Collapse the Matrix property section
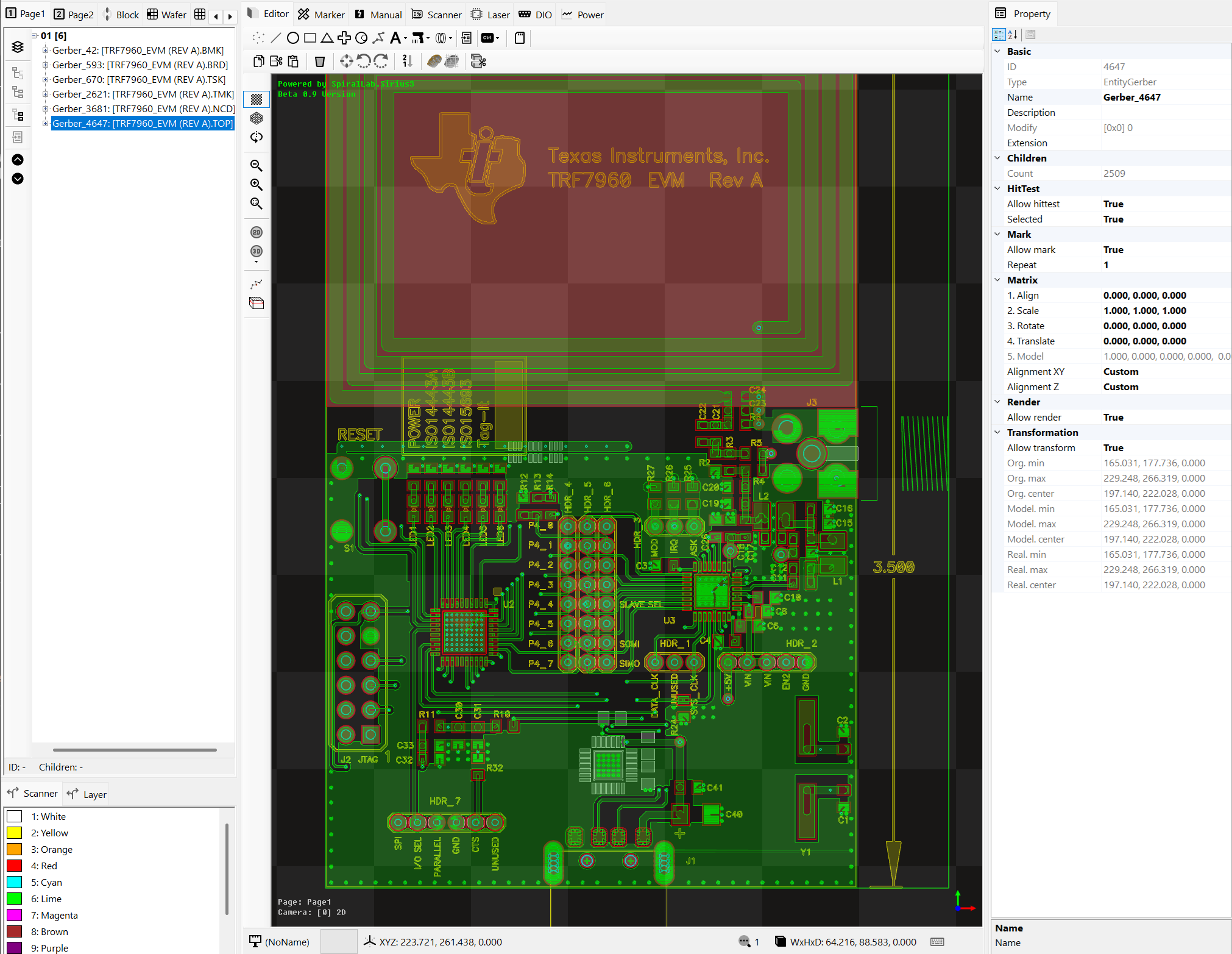 [997, 280]
